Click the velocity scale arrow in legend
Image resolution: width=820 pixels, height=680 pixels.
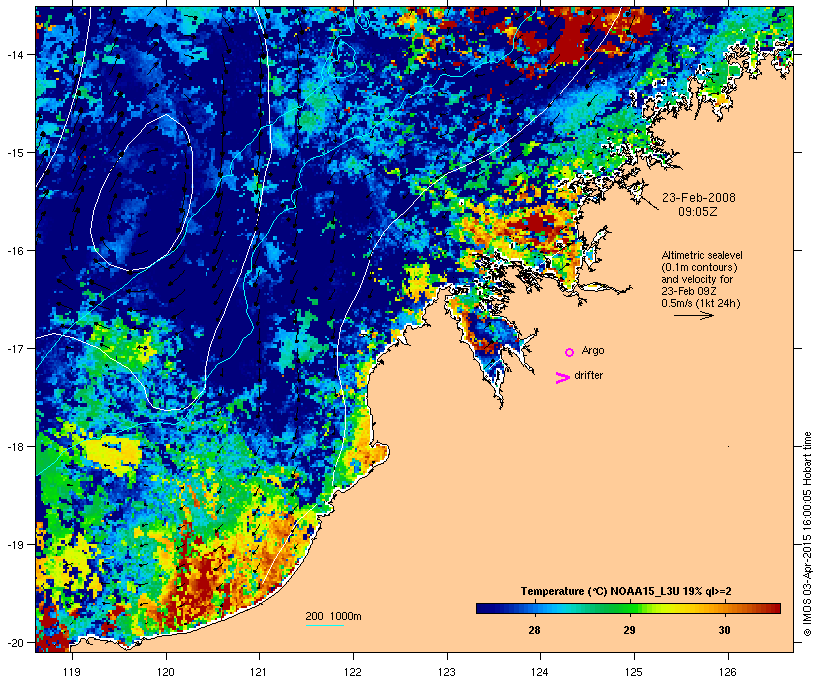pyautogui.click(x=693, y=315)
